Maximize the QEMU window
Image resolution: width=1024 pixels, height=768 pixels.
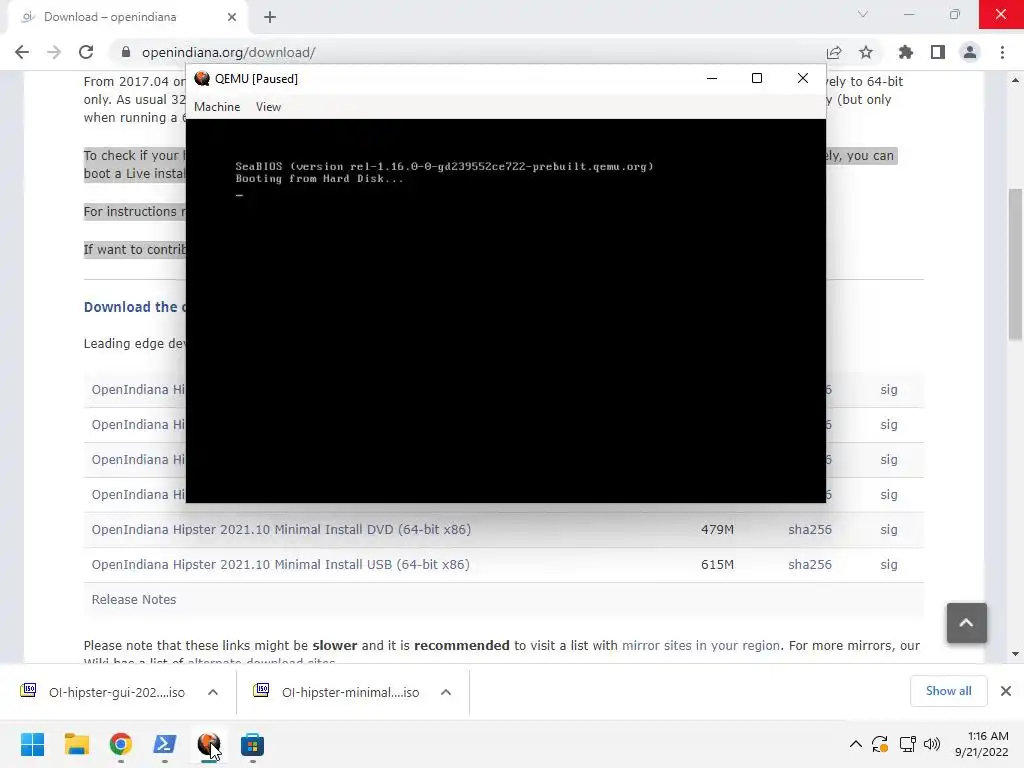coord(757,78)
